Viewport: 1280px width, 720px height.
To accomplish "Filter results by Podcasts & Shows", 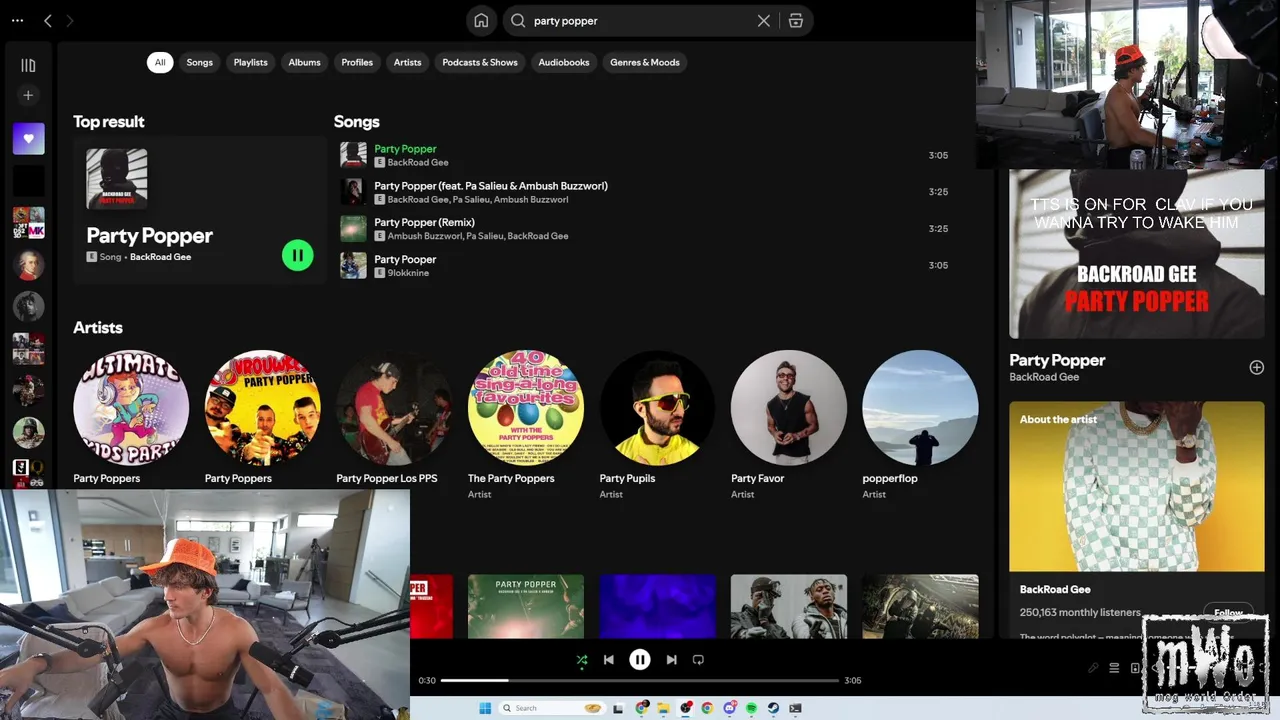I will (480, 62).
